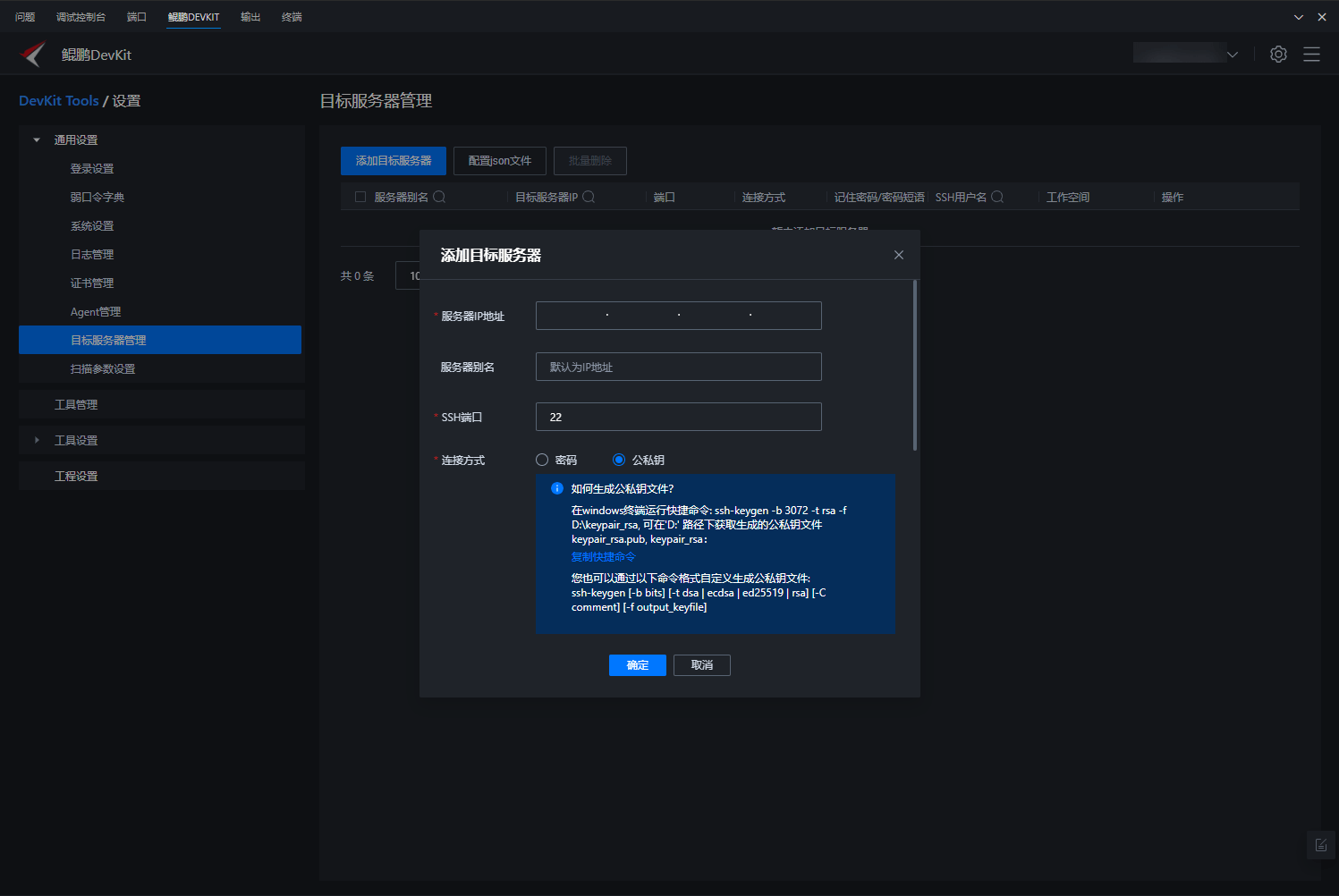
Task: Click the info icon in the key help box
Action: pos(556,488)
